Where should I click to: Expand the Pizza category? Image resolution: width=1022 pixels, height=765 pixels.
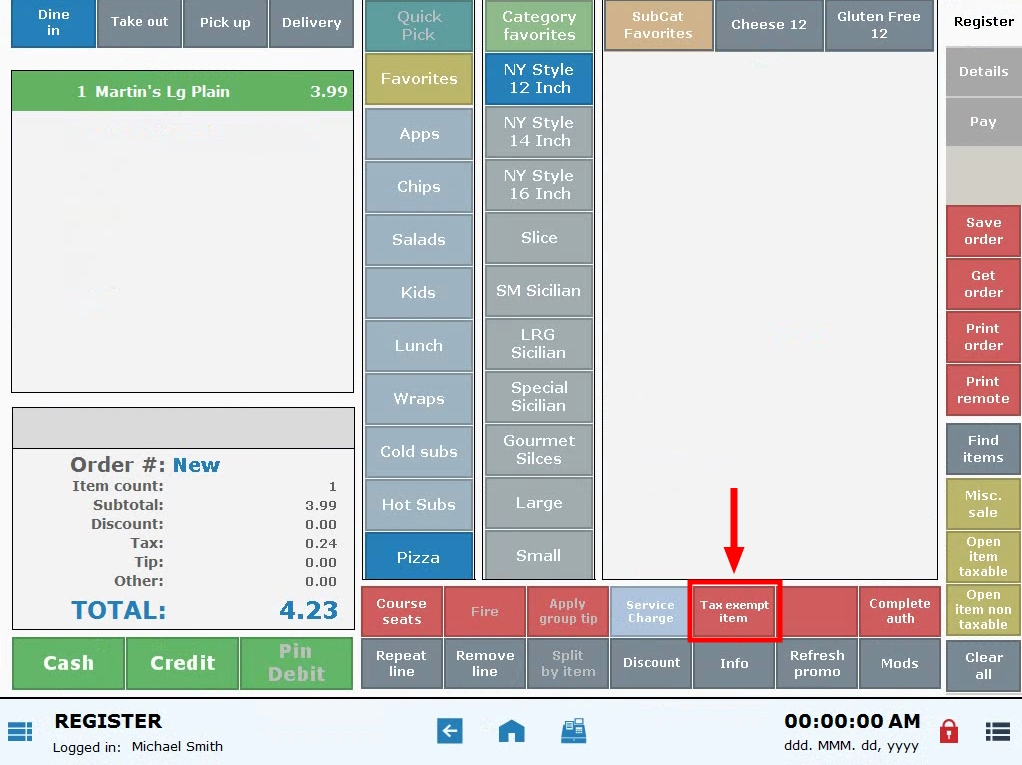click(x=418, y=557)
